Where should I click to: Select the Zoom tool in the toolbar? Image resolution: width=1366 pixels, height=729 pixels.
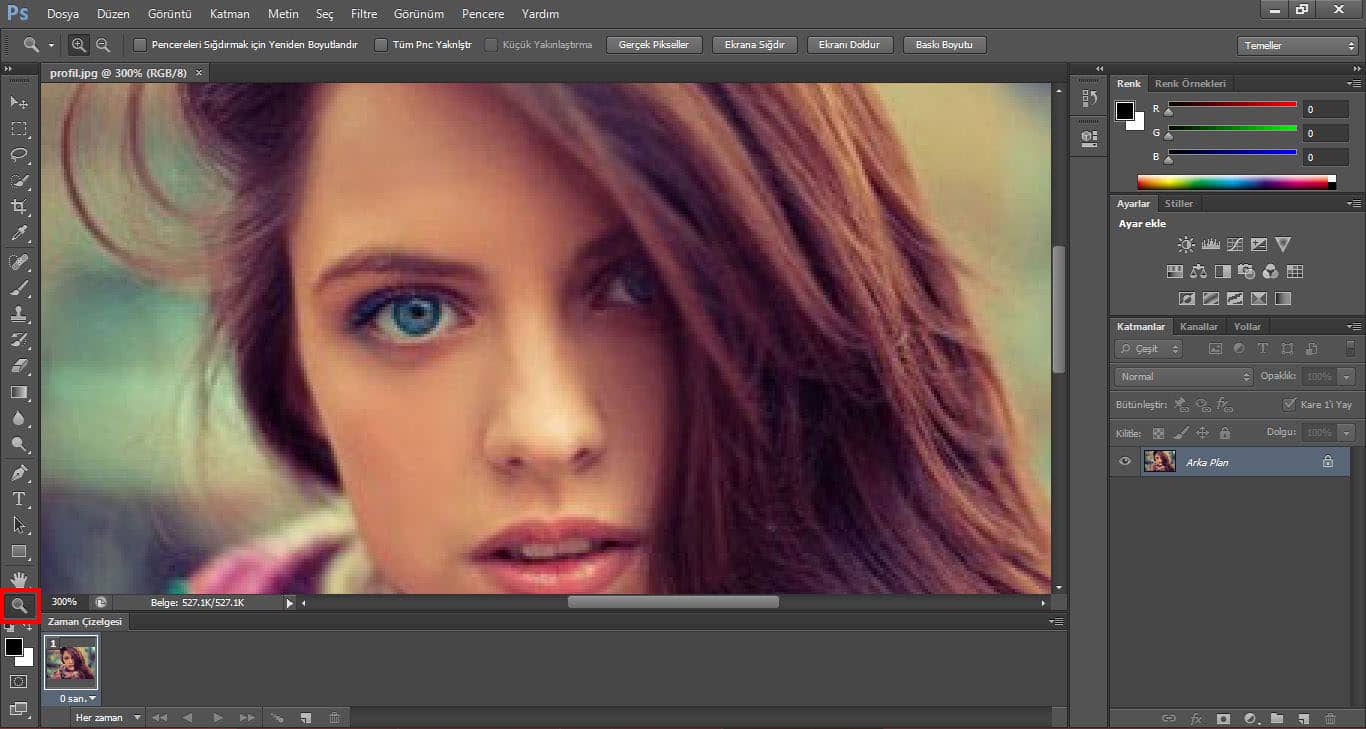[19, 605]
